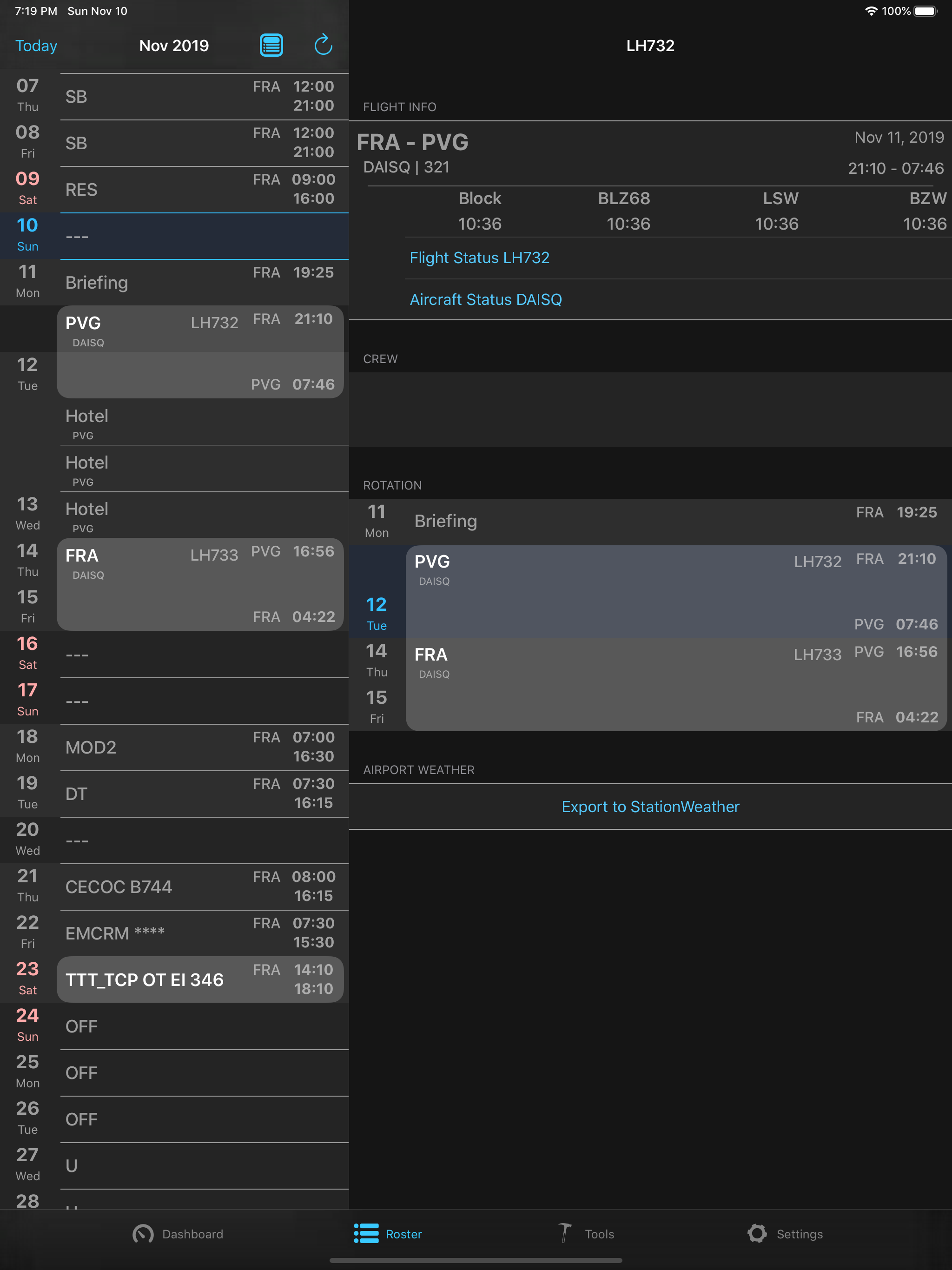
Task: Tap Export to StationWeather
Action: (x=651, y=807)
